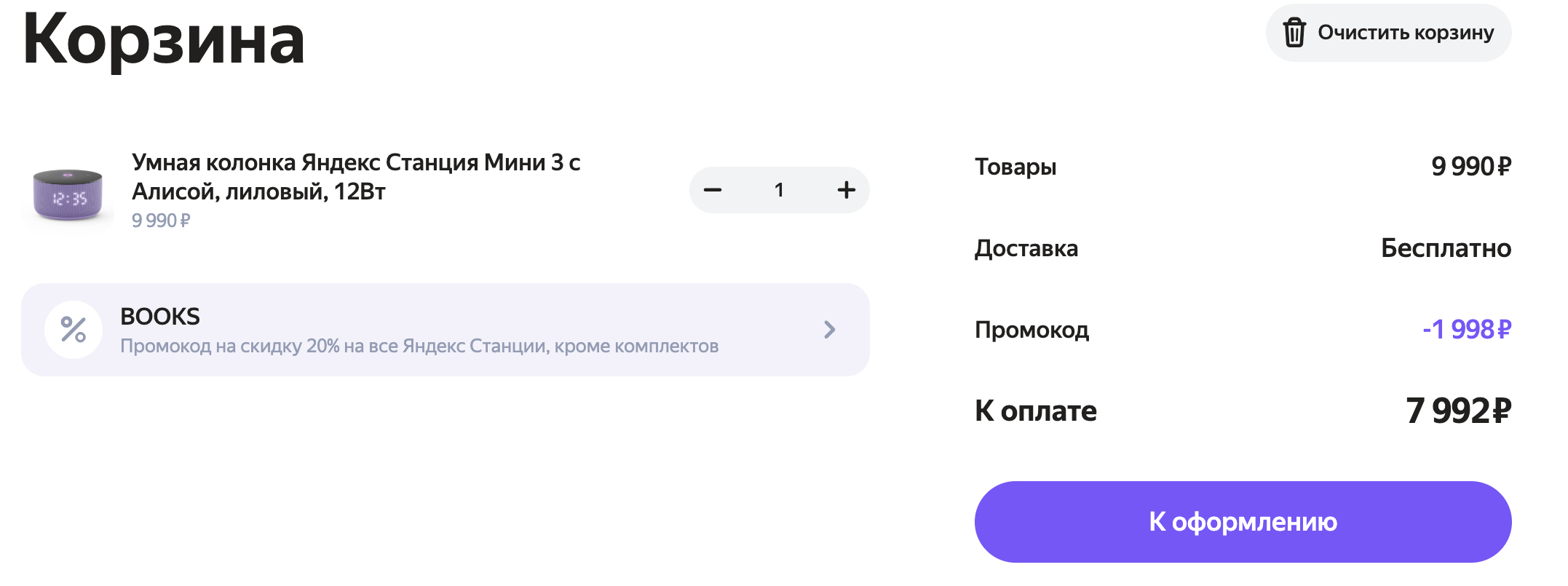Click the "Промокод" summary label
The image size is (1568, 586).
pyautogui.click(x=1032, y=330)
